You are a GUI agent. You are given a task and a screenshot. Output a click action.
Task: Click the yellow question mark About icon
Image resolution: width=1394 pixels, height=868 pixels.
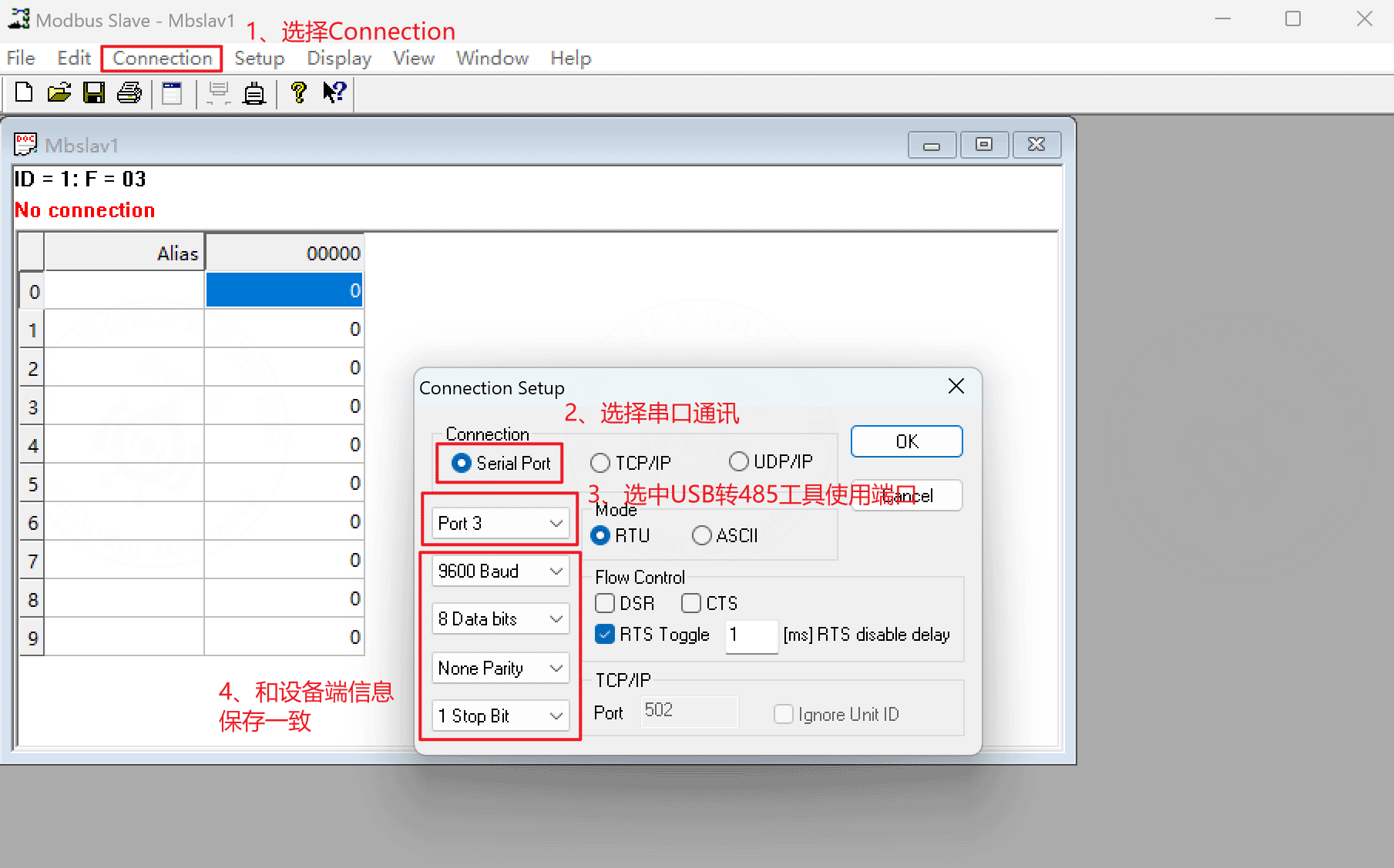click(x=299, y=93)
